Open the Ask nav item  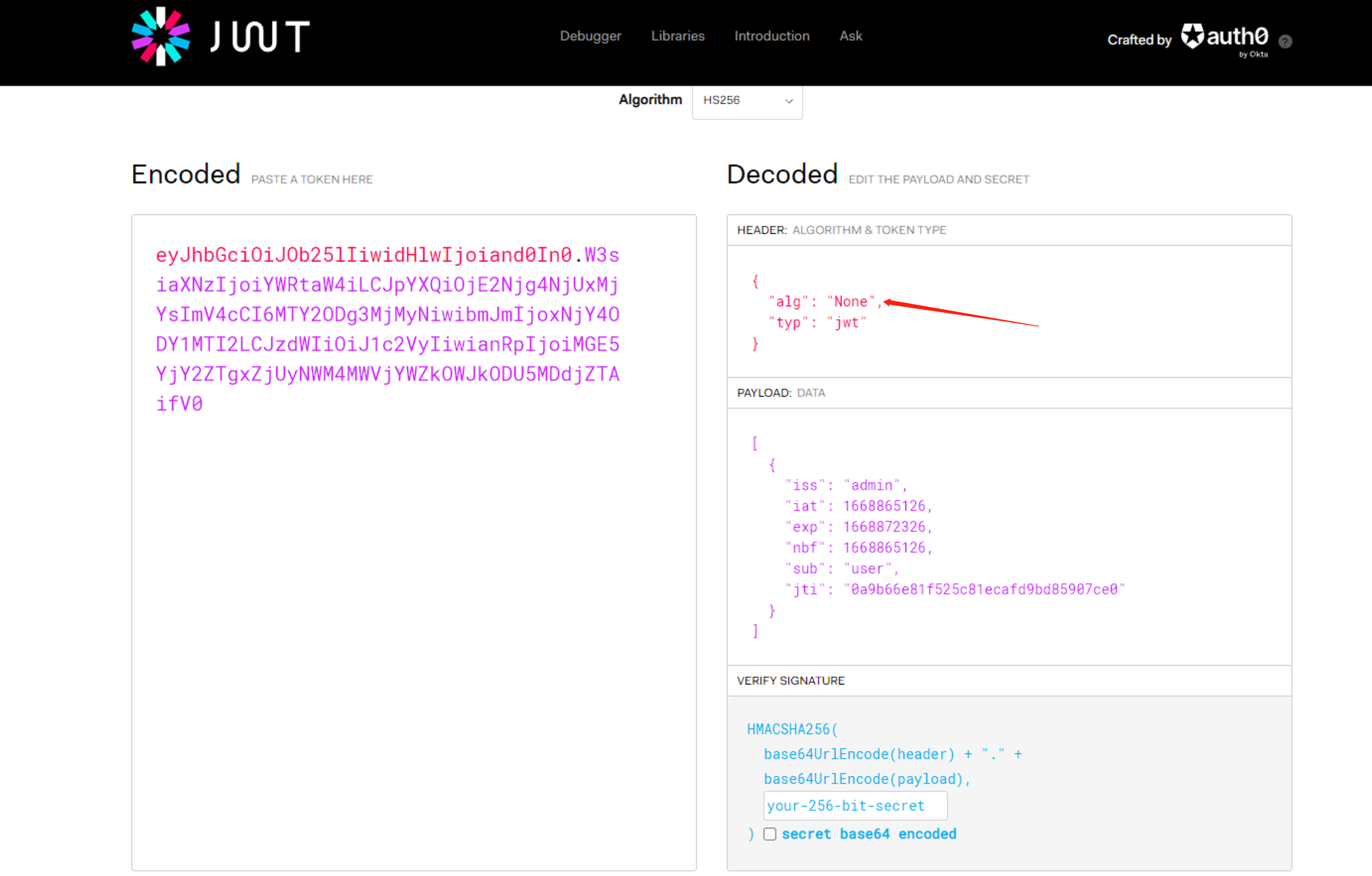click(850, 36)
